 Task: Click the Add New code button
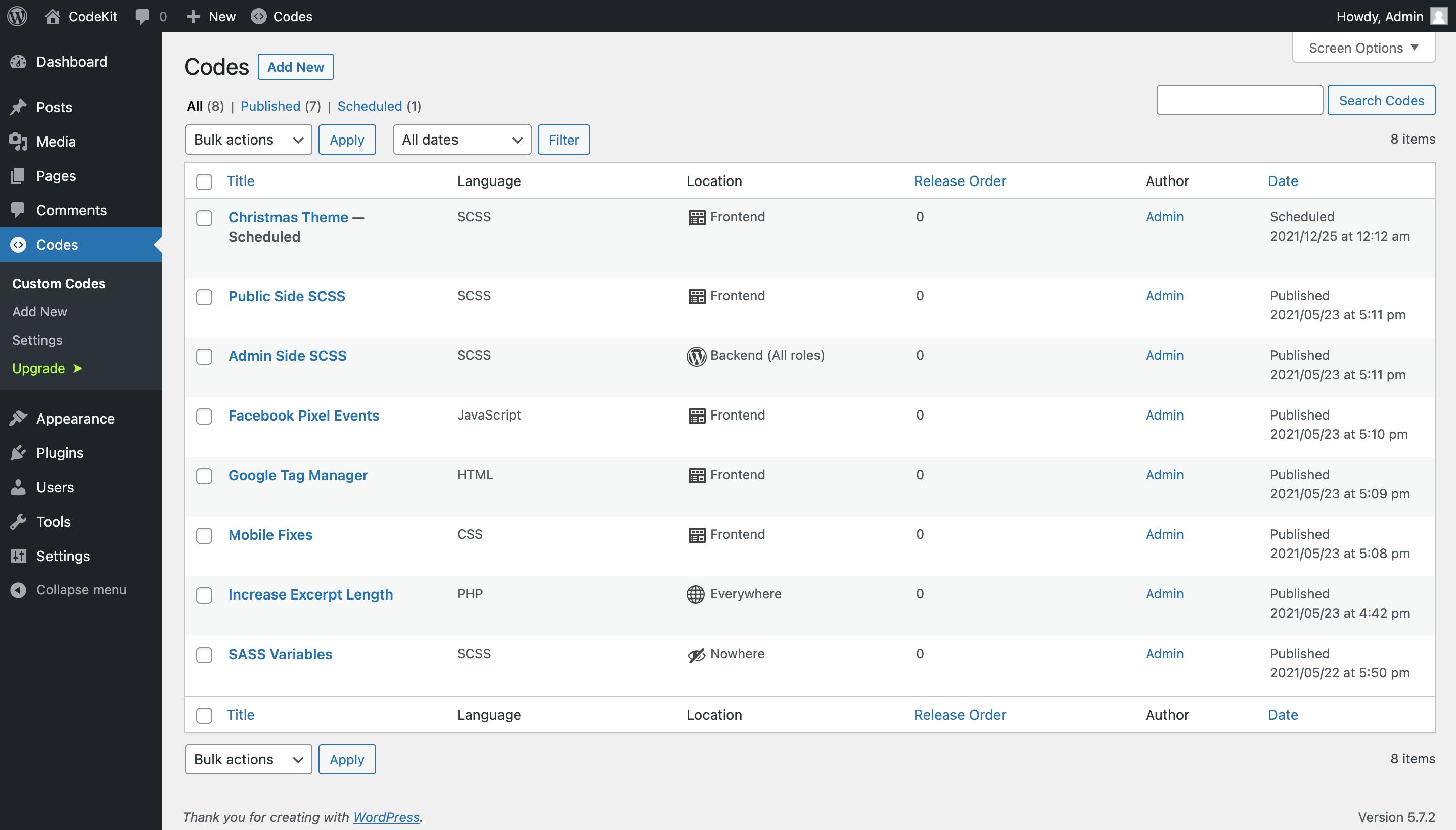click(x=295, y=67)
